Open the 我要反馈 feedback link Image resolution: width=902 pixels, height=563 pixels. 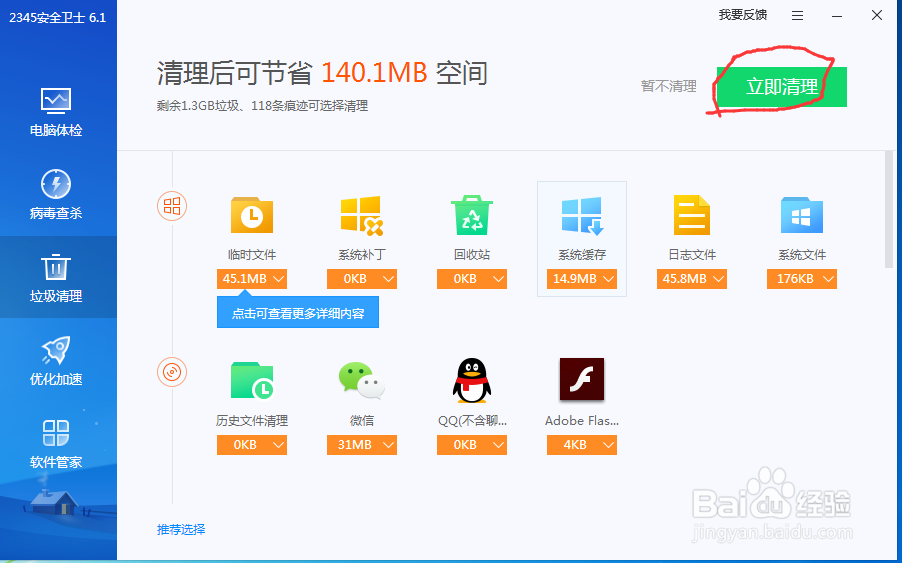pos(743,15)
